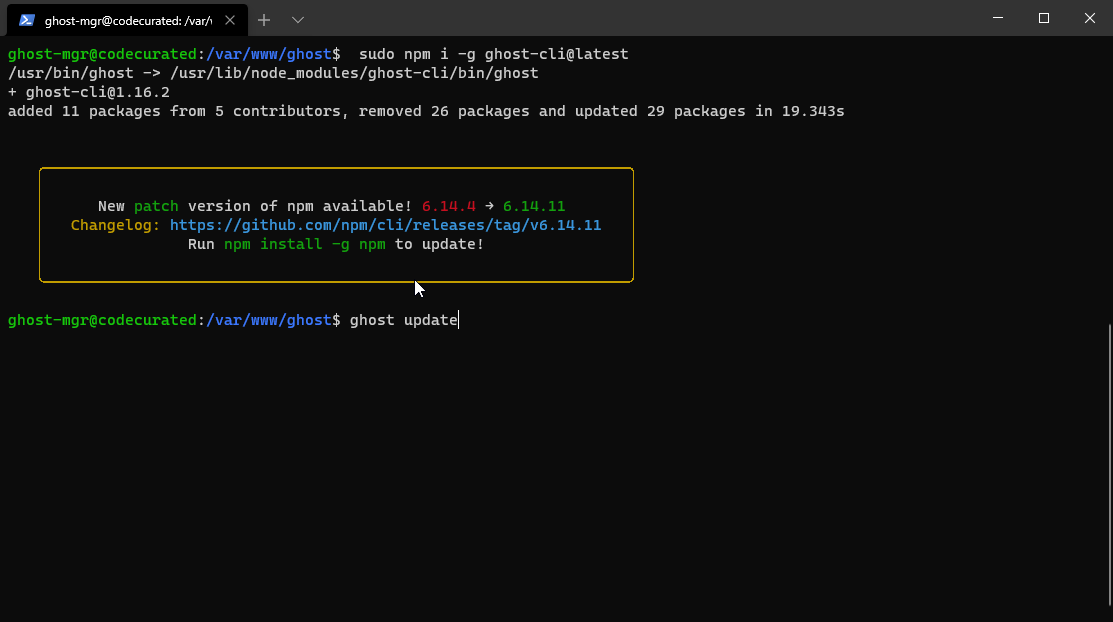
Task: Open the profile dropdown chevron in the tab bar
Action: point(298,21)
